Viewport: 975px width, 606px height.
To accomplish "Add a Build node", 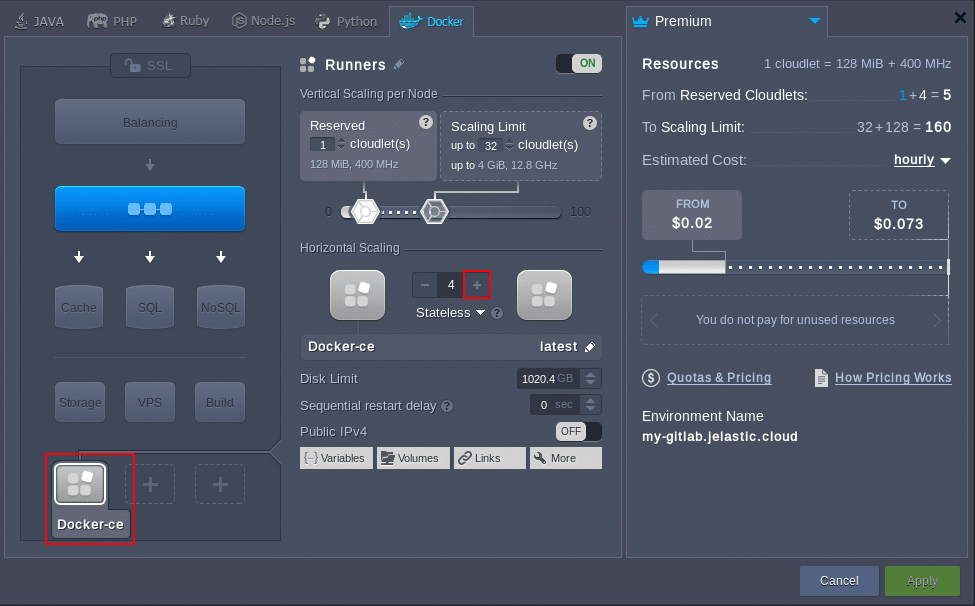I will coord(219,402).
